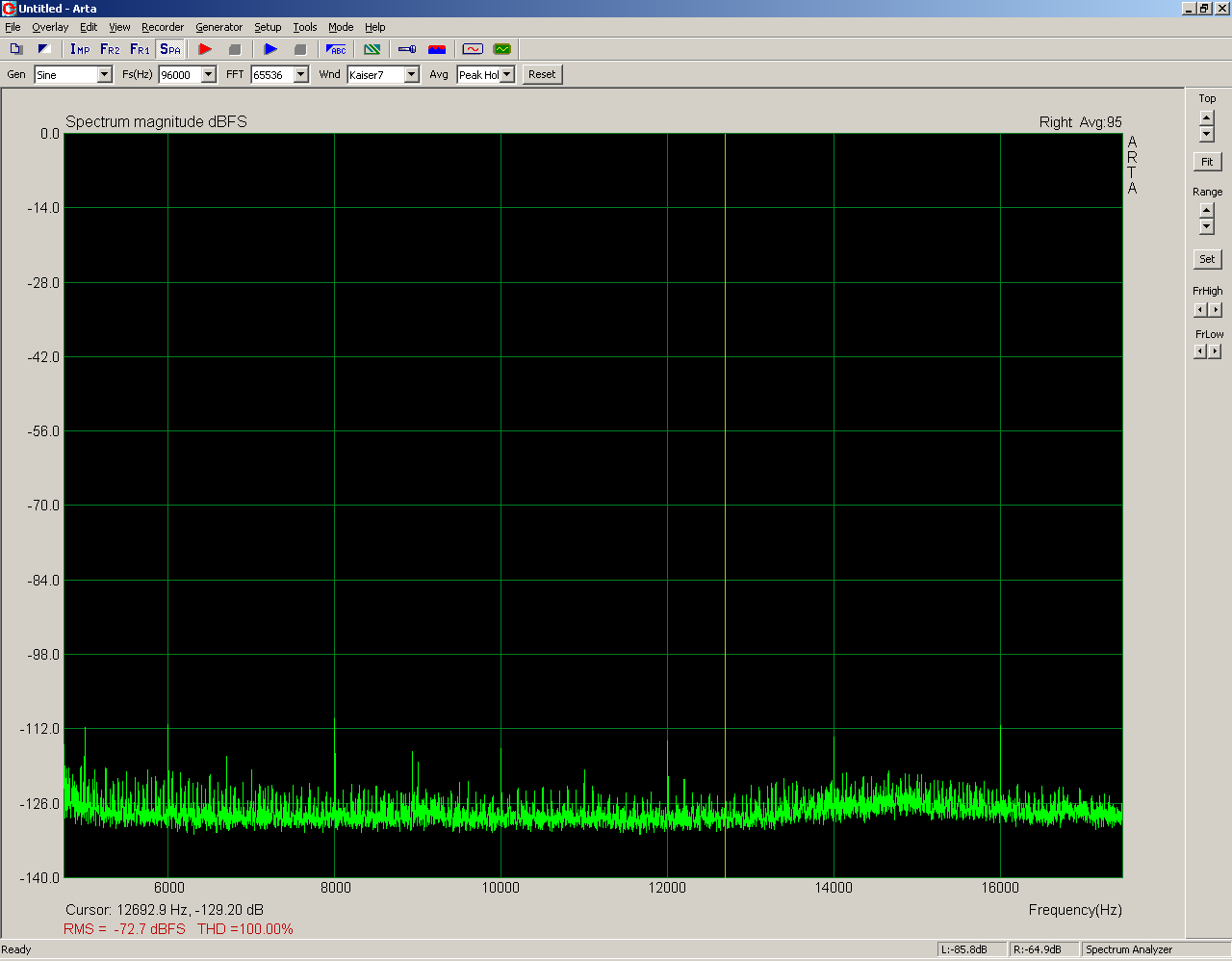Screen dimensions: 1232x961
Task: Stop generator with second gray square
Action: click(x=300, y=49)
